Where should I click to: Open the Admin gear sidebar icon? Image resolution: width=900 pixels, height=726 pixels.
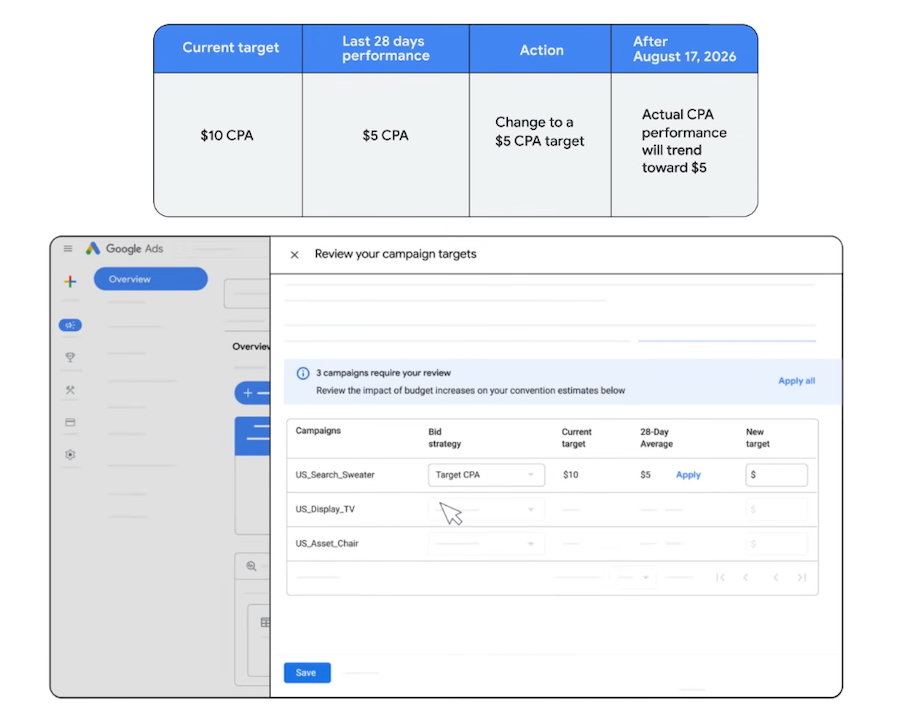click(70, 455)
